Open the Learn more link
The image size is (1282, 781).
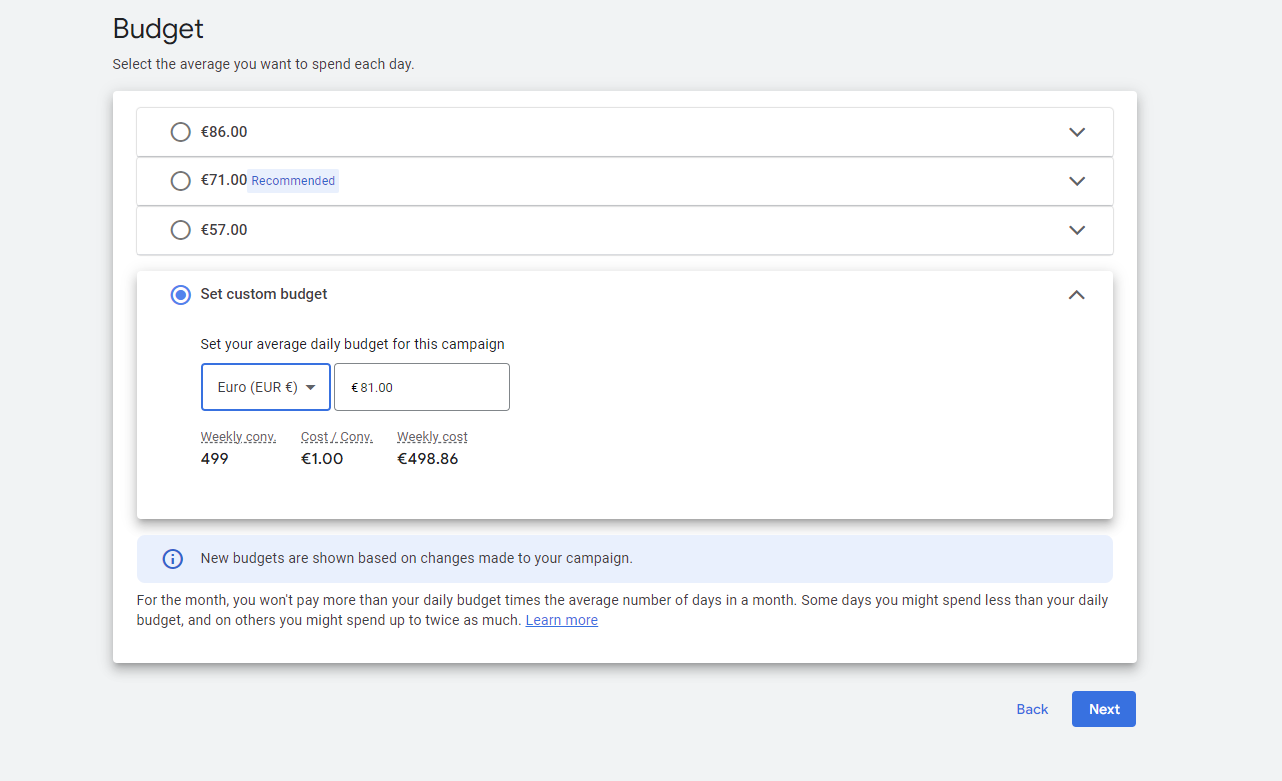(x=561, y=620)
